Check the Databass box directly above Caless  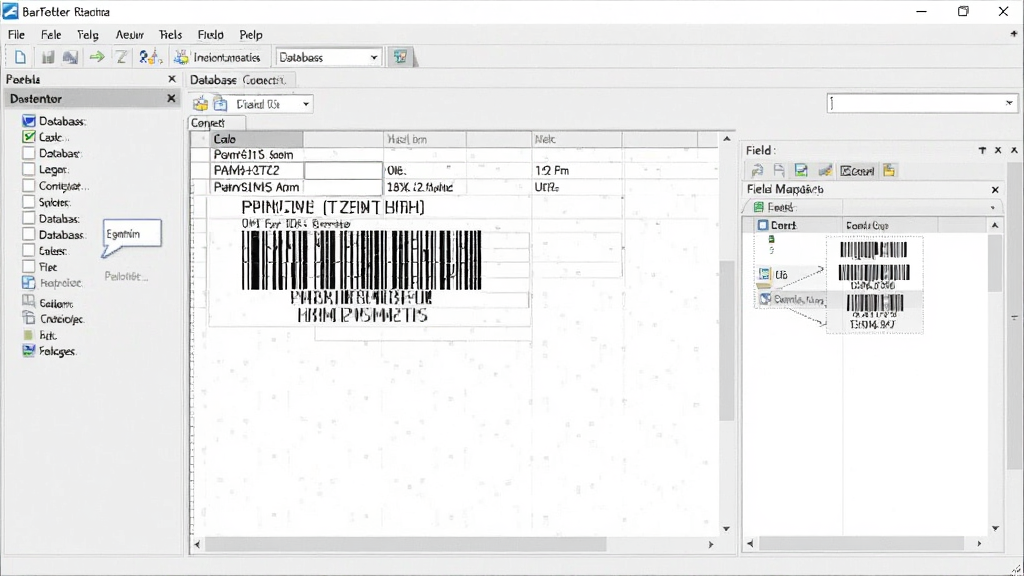pyautogui.click(x=29, y=234)
